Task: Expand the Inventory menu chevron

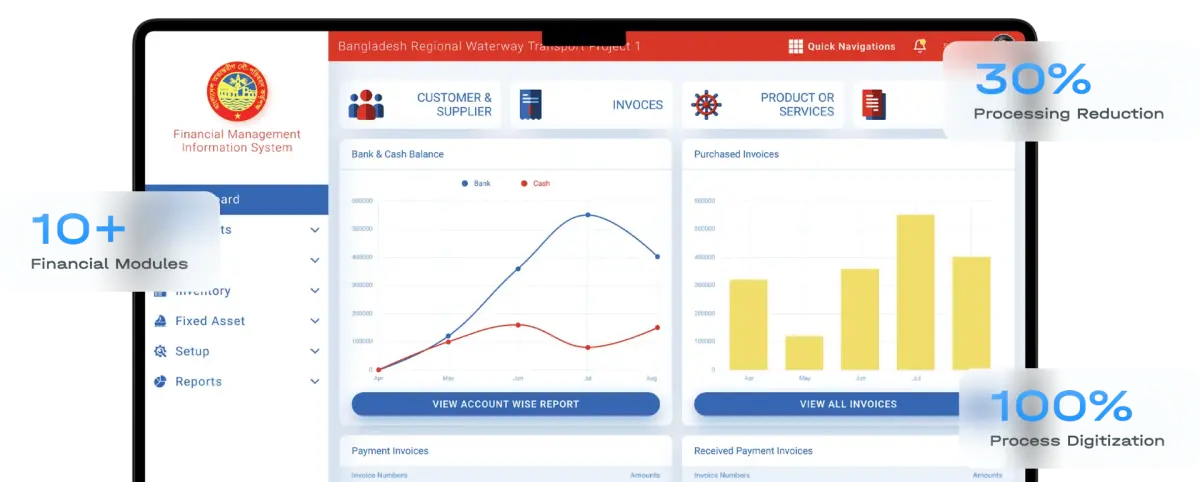Action: tap(315, 291)
